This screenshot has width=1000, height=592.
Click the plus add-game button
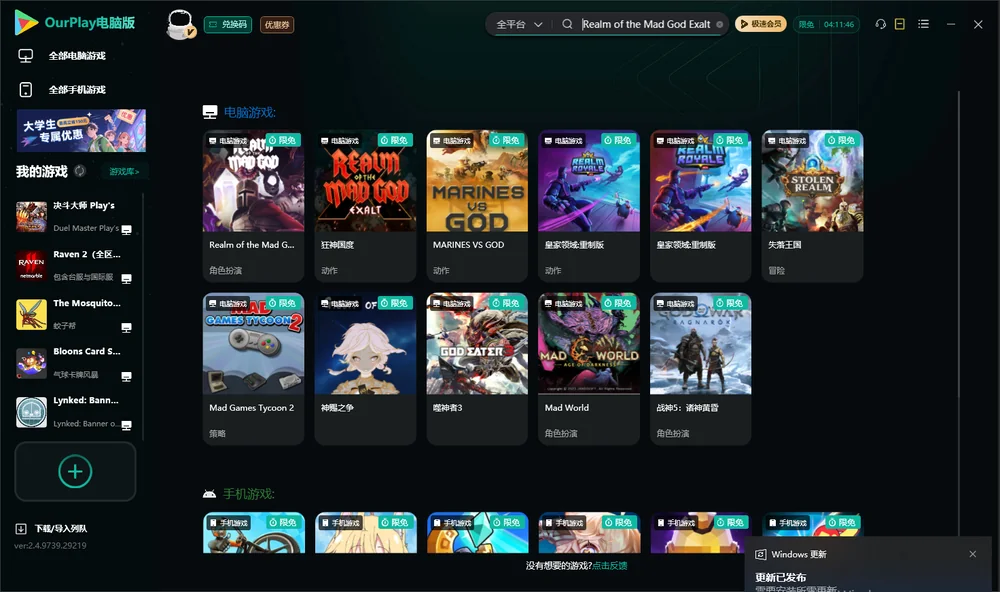(x=75, y=471)
